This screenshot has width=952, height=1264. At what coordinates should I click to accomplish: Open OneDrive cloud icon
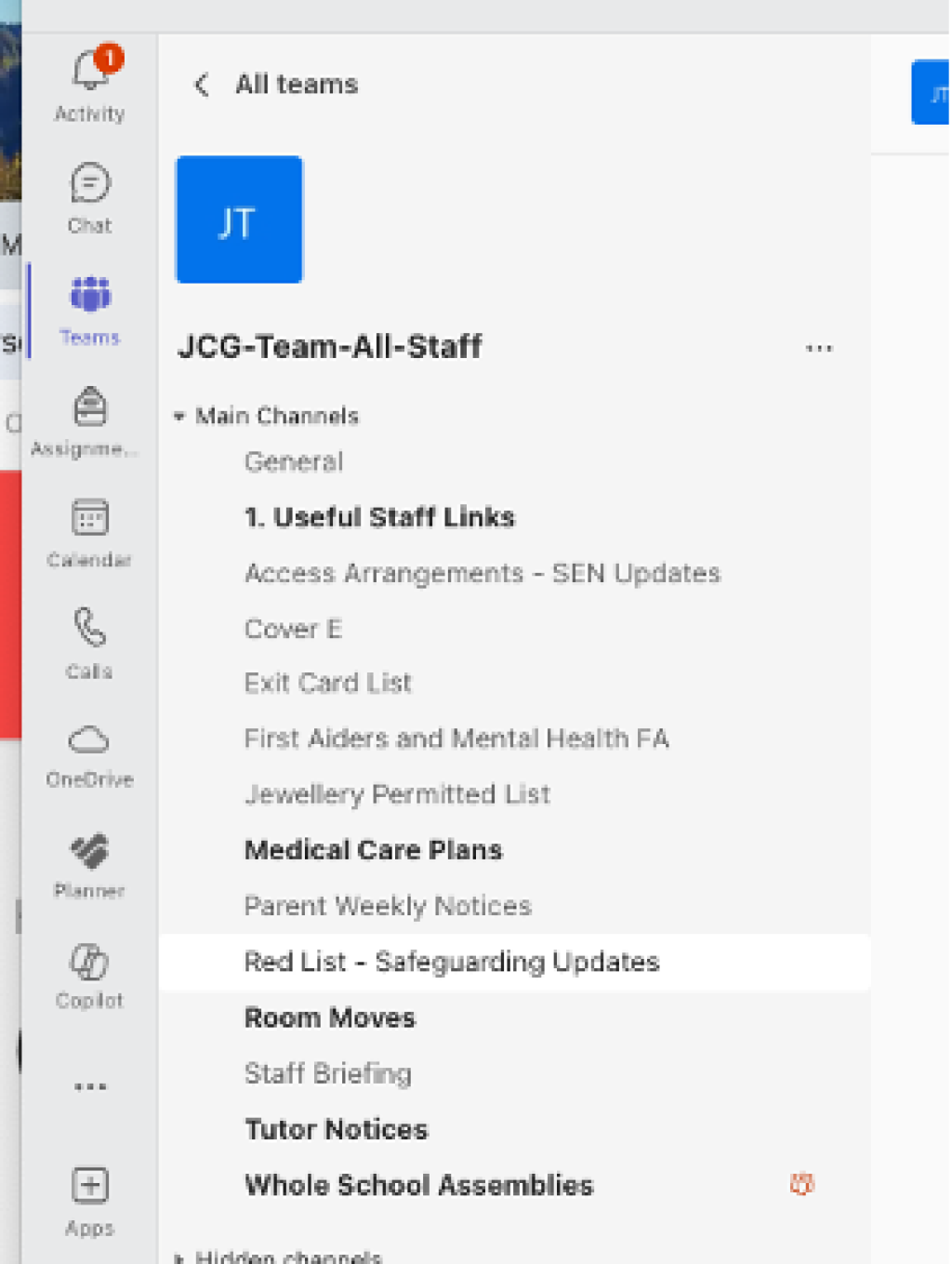tap(89, 740)
